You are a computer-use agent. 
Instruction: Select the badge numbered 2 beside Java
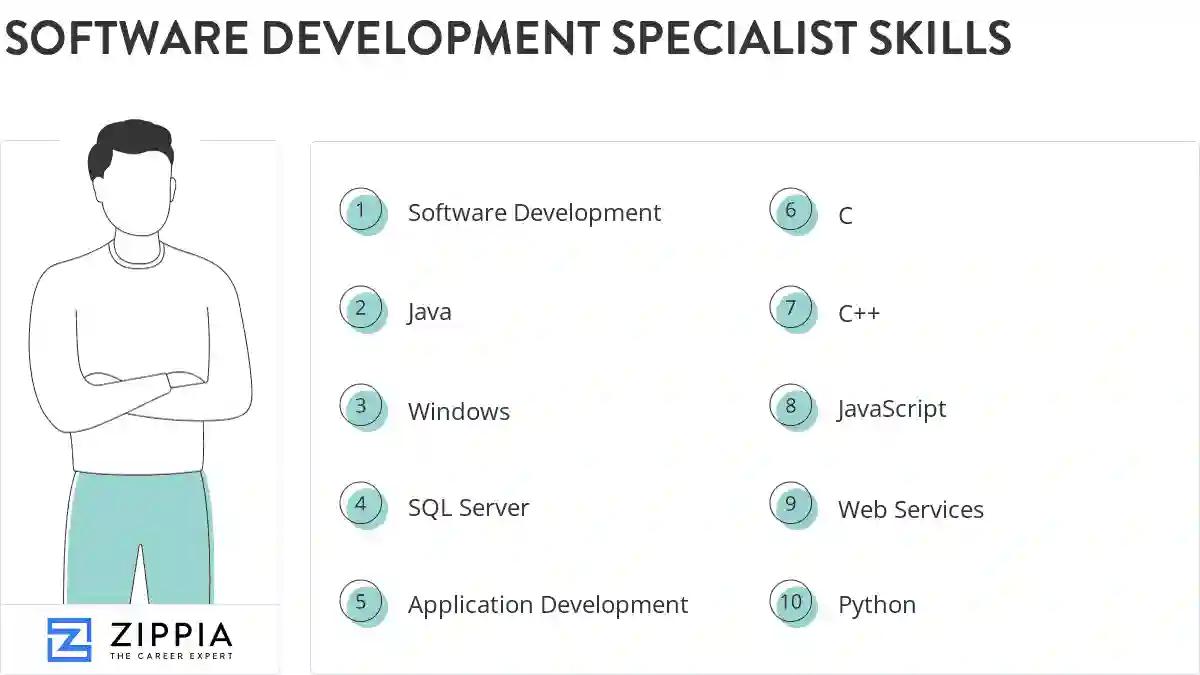362,309
